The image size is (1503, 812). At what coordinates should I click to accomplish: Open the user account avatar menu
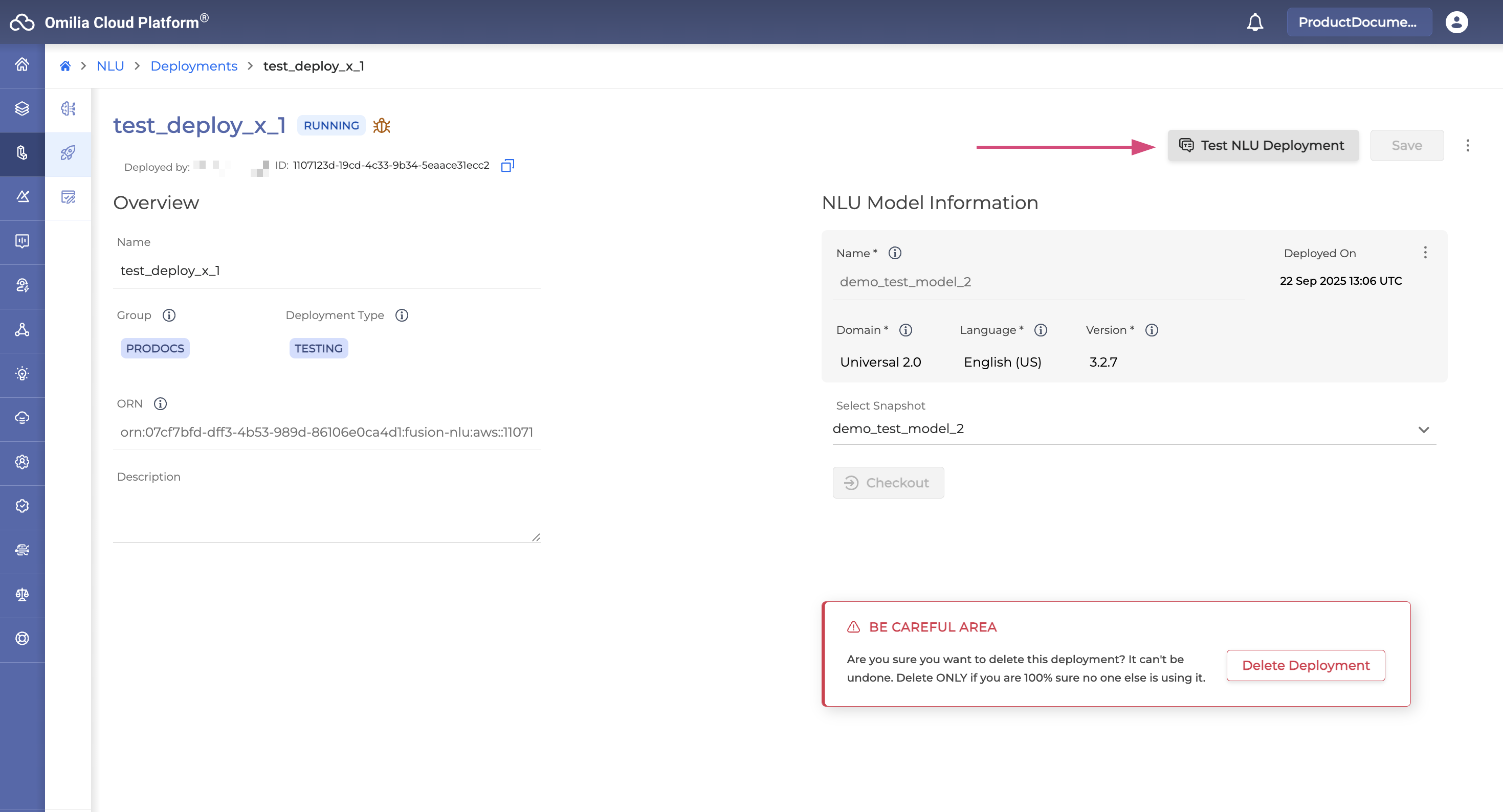1456,22
